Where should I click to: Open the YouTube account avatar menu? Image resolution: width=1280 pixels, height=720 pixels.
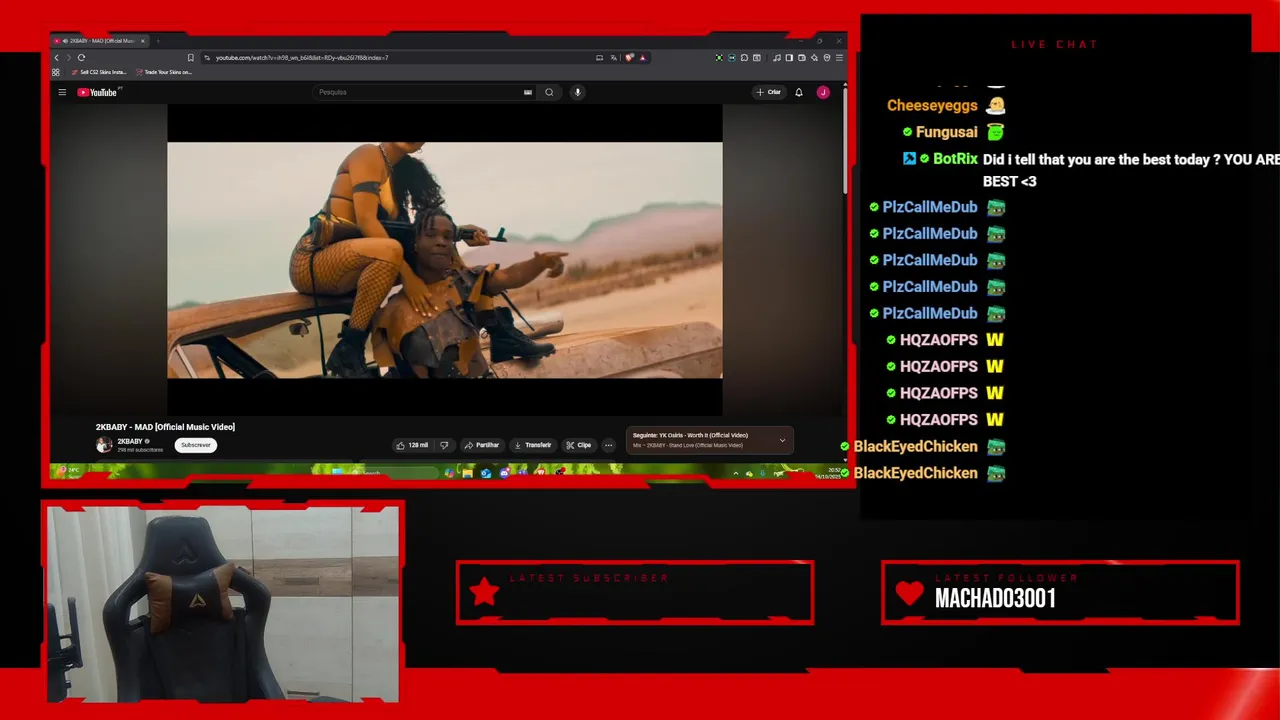823,92
